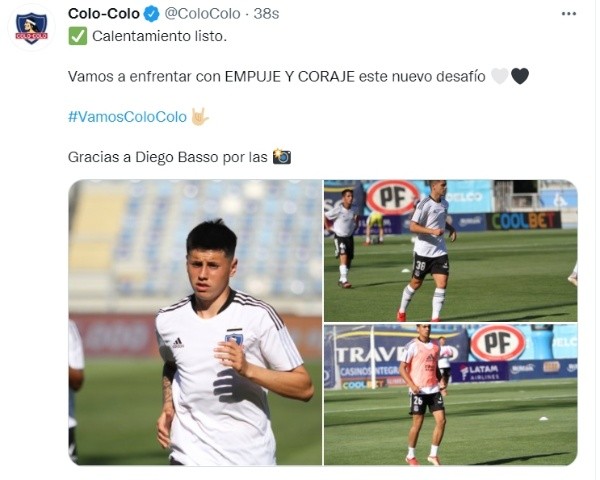Click the 38s timestamp link
This screenshot has height=480, width=600.
[x=266, y=14]
